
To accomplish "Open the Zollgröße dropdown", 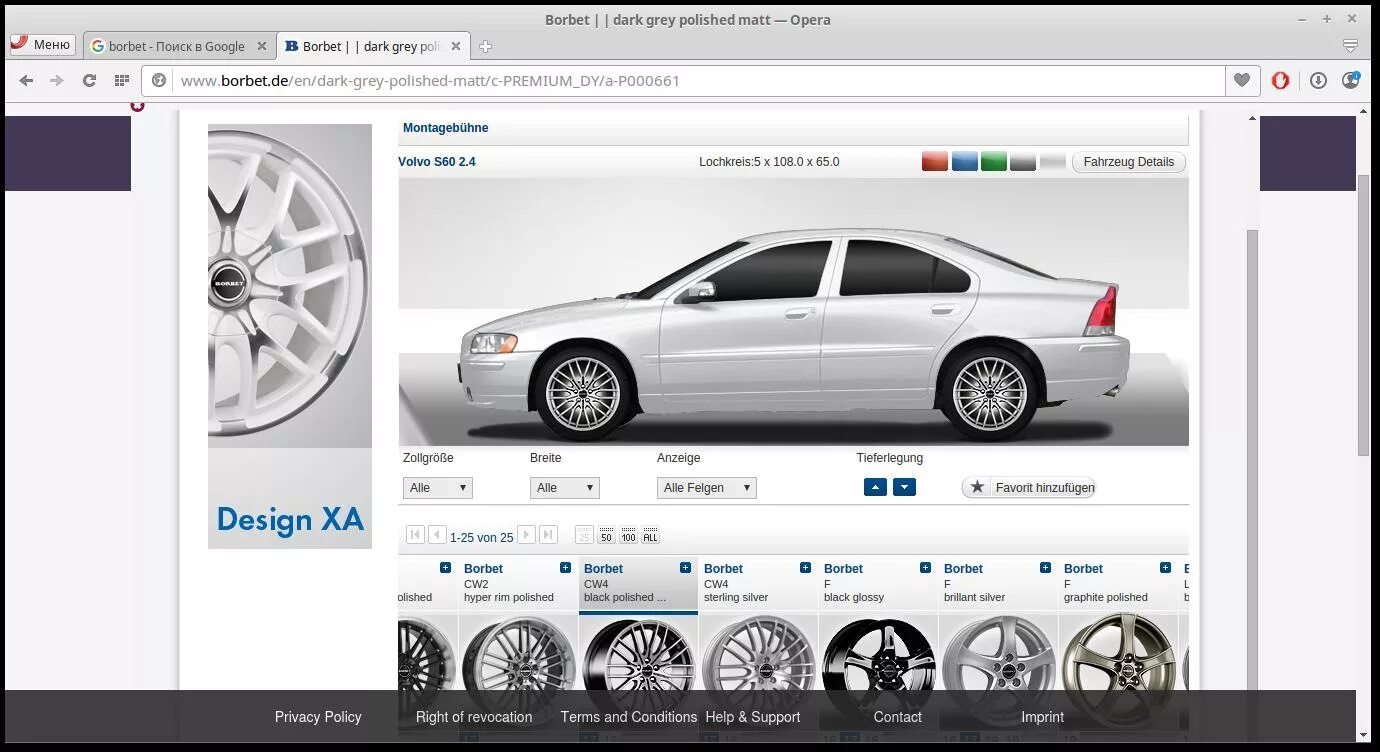I will tap(438, 488).
